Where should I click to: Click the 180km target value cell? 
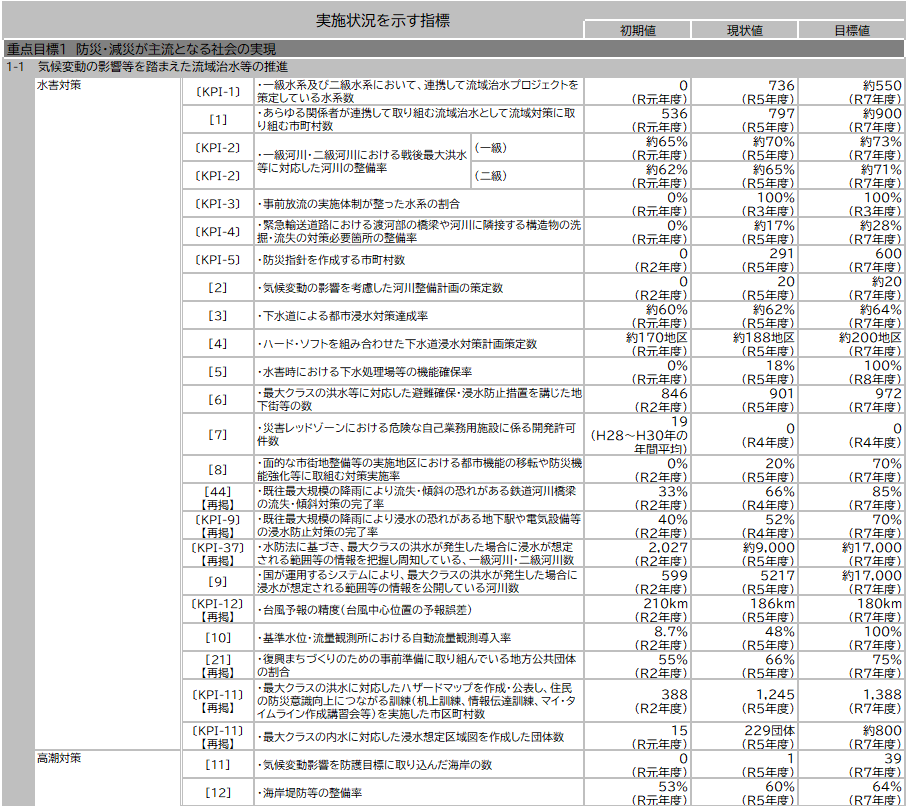click(851, 609)
